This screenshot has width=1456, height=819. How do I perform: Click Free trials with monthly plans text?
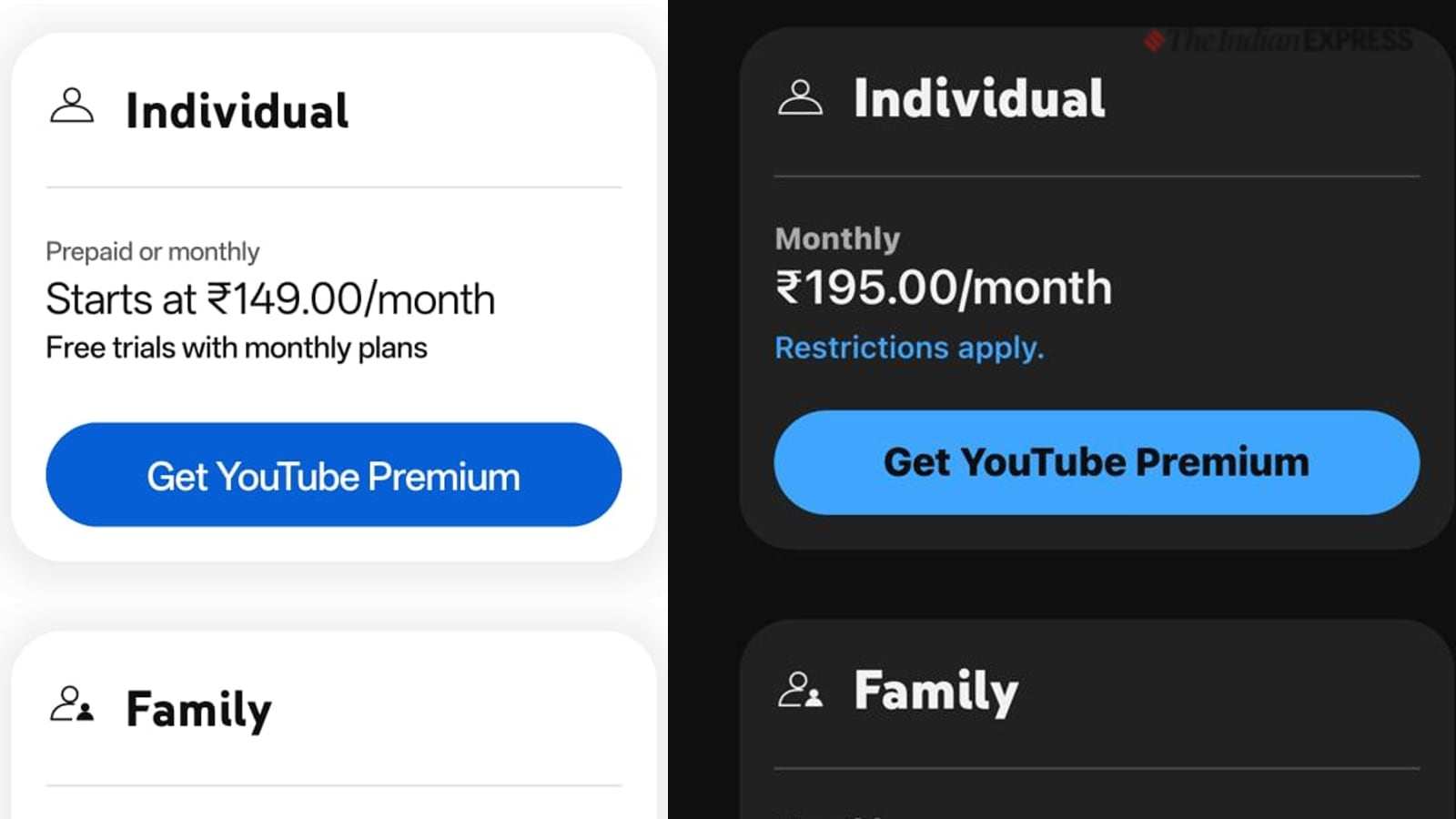click(x=237, y=348)
